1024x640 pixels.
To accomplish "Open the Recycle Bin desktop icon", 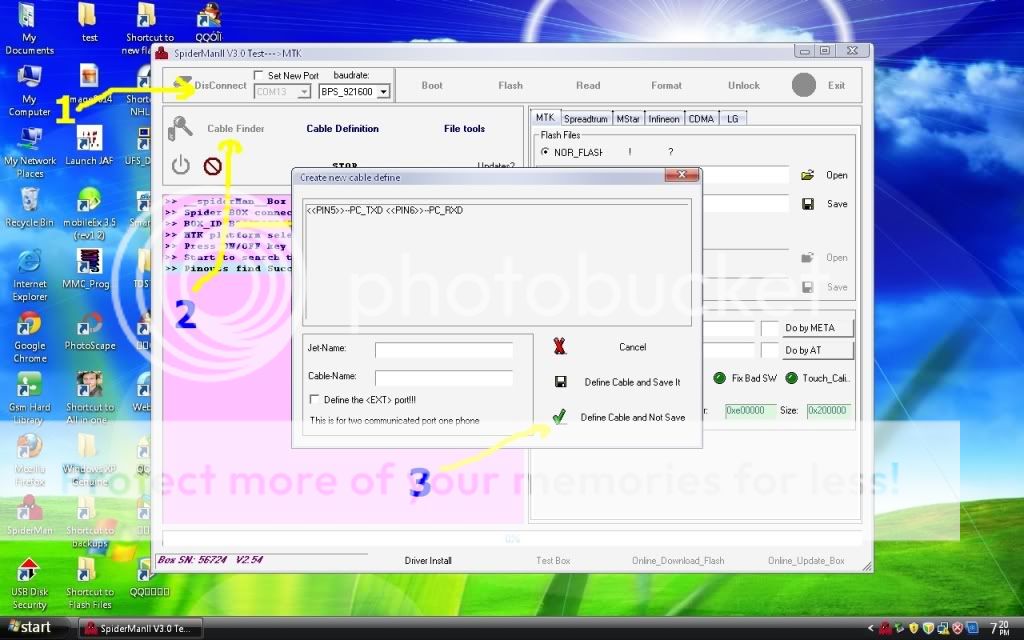I will (29, 208).
